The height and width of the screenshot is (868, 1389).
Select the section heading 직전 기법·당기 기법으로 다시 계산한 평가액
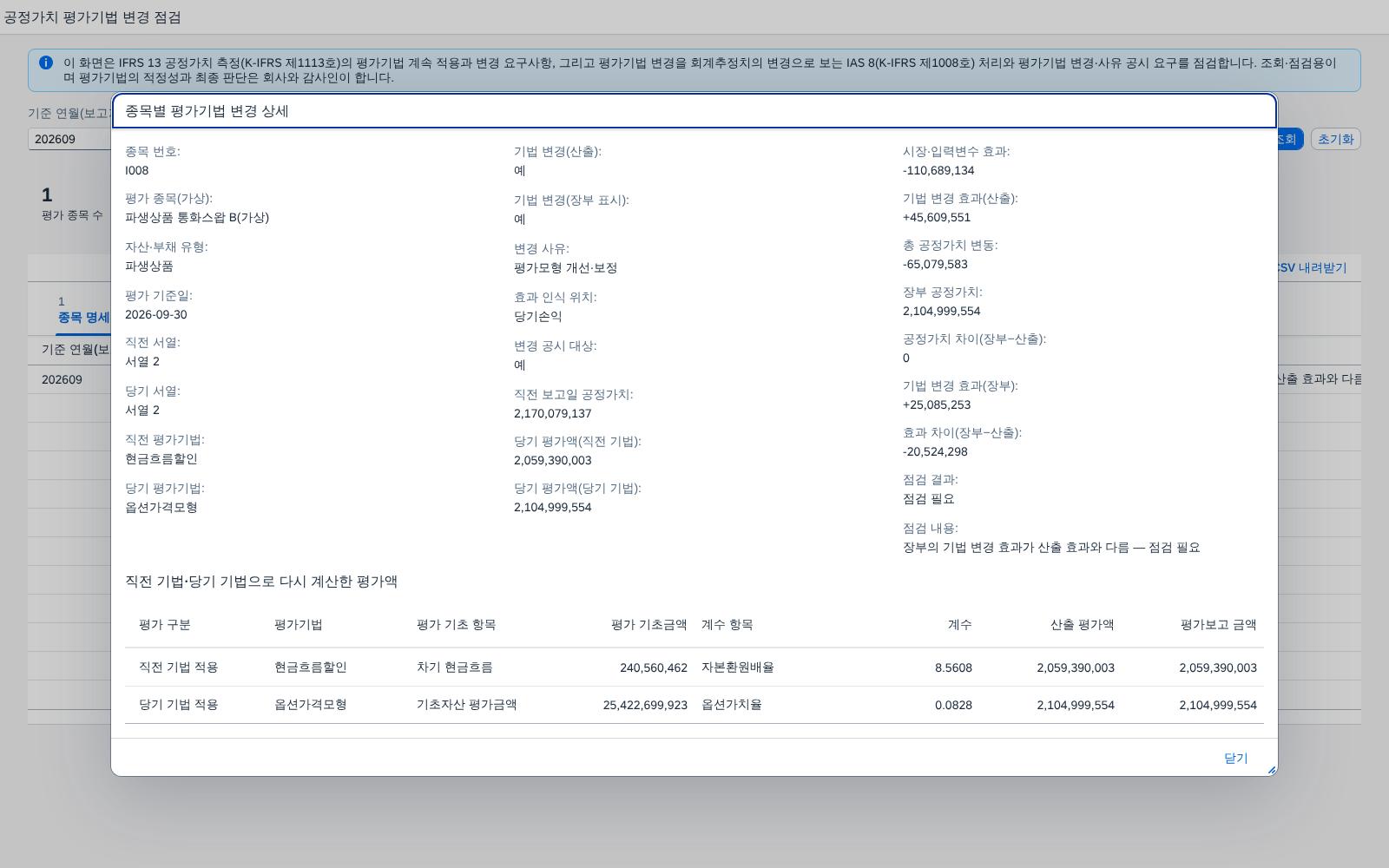(261, 582)
